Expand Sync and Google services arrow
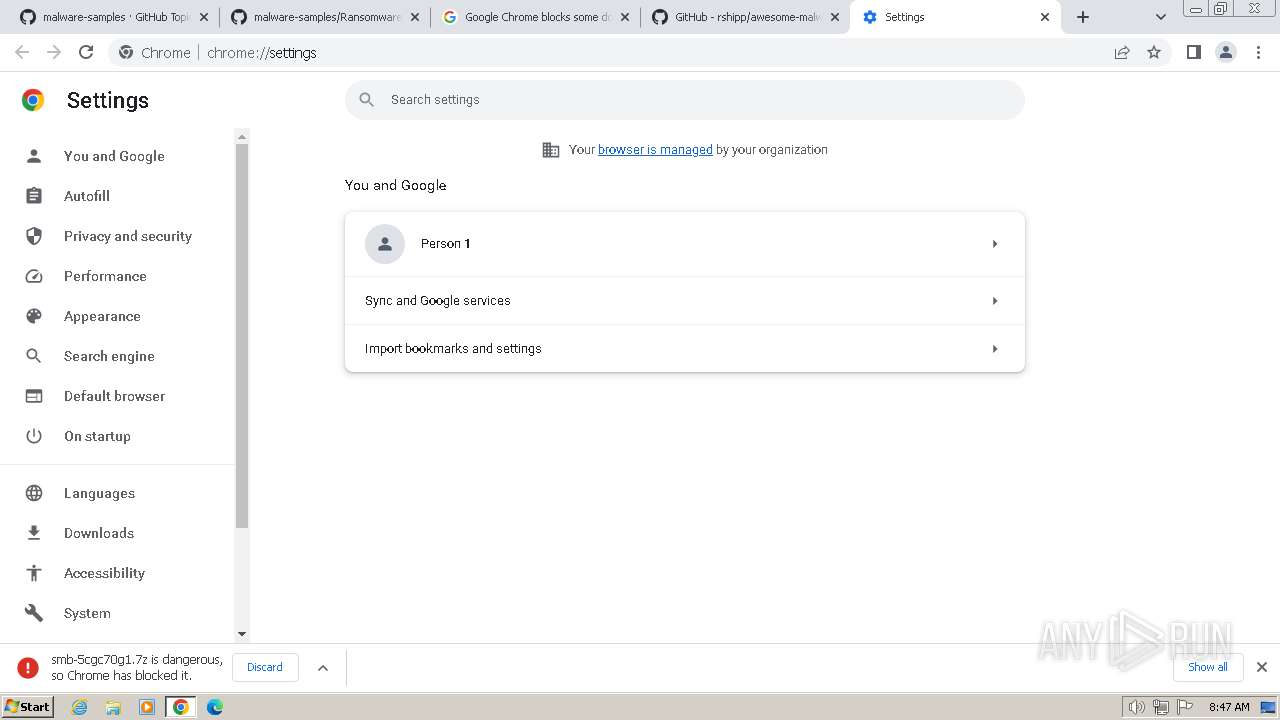 pos(995,301)
